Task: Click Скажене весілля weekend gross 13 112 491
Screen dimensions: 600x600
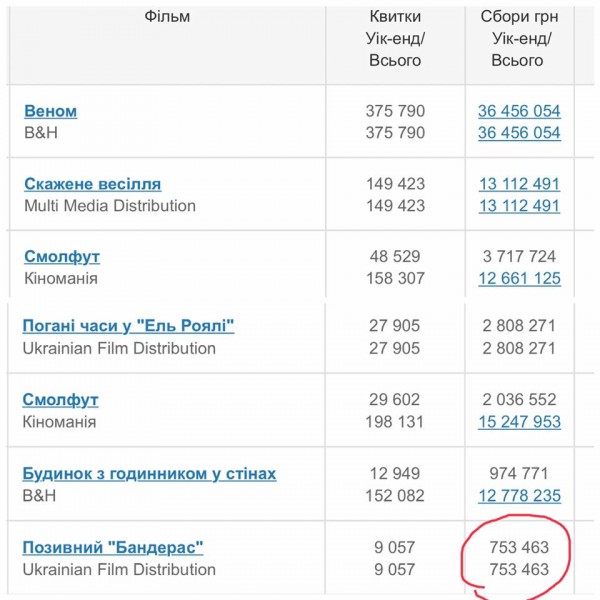Action: pos(519,184)
